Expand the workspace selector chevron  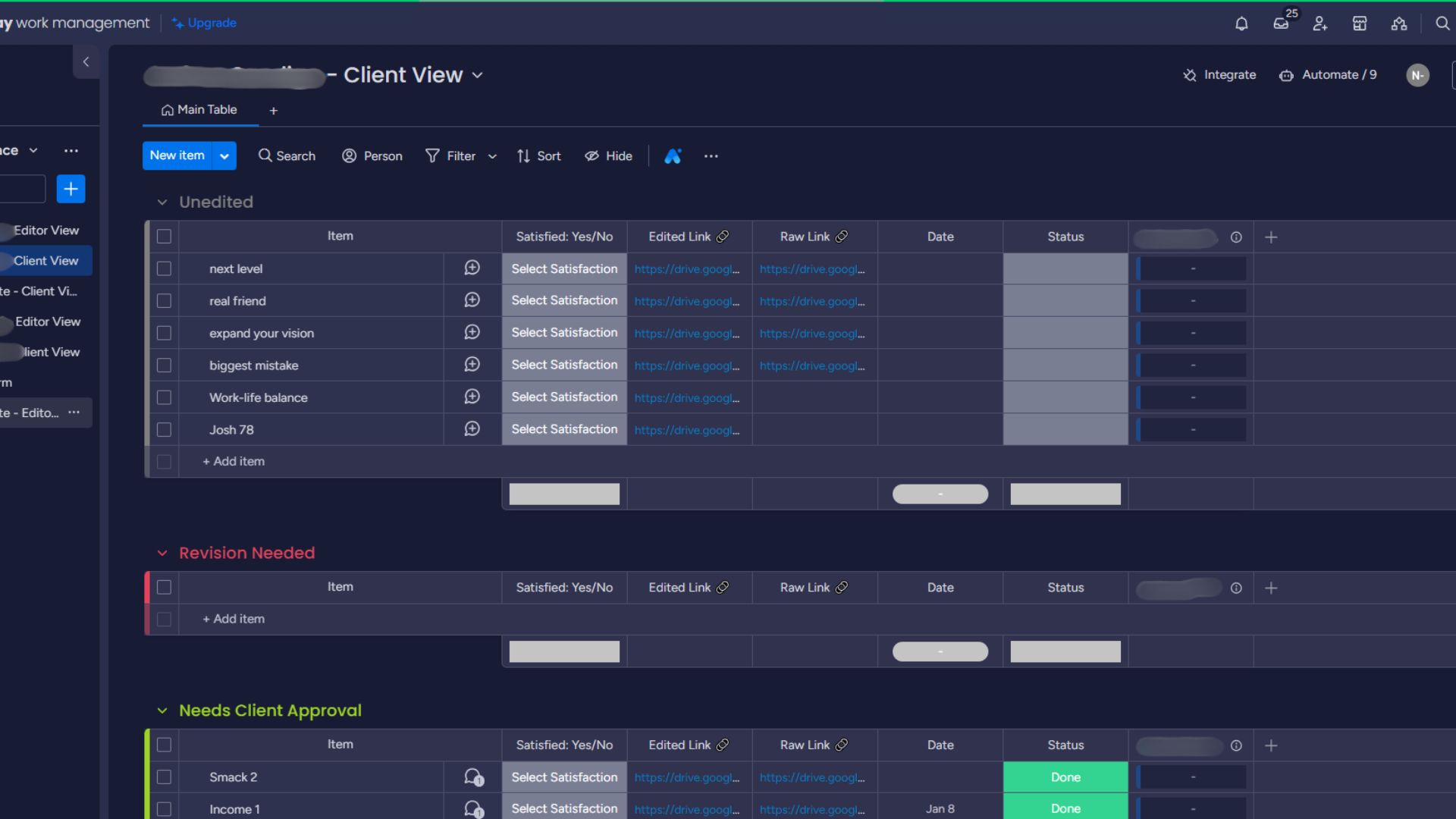point(33,150)
